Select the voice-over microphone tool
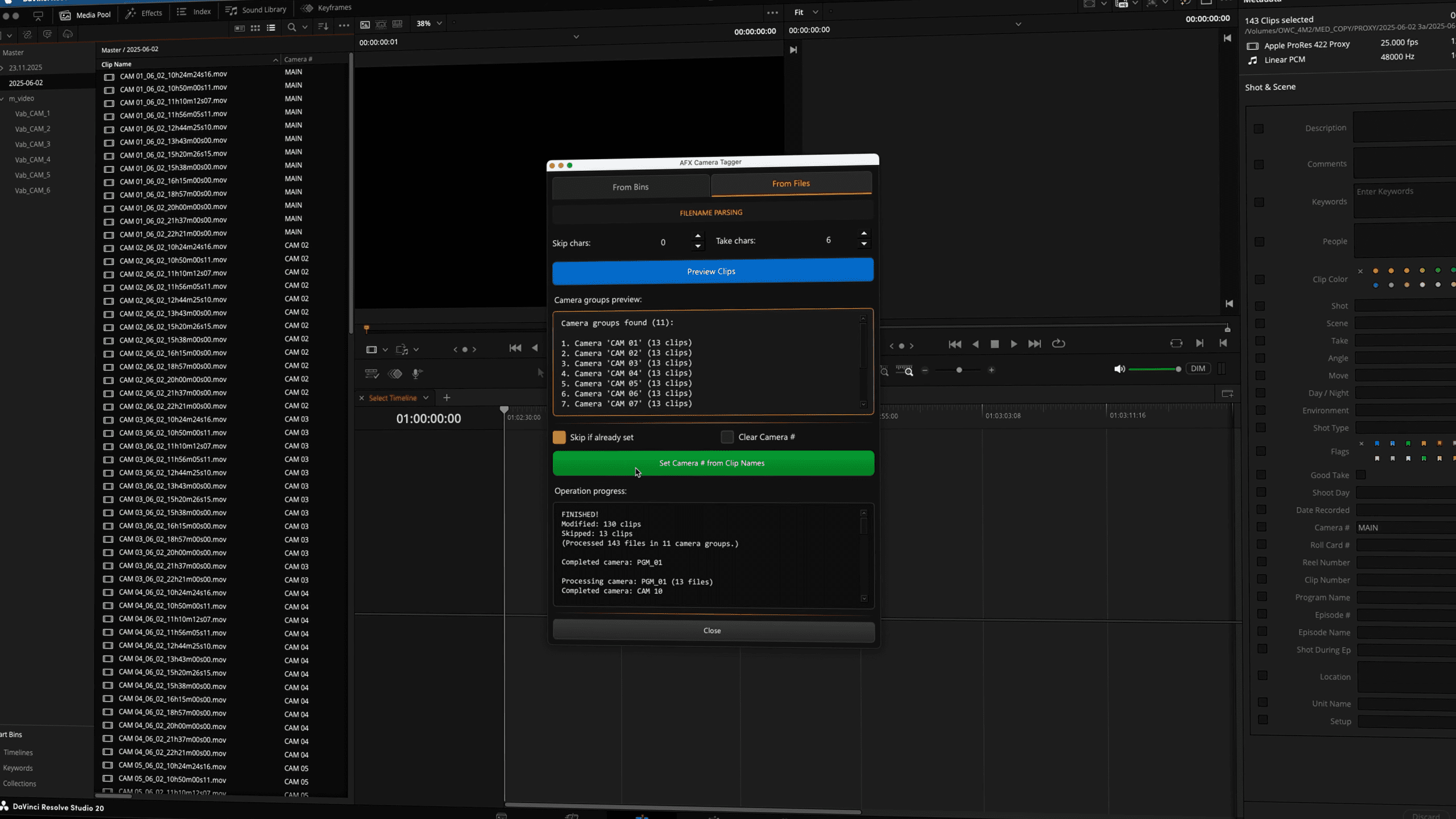 (417, 374)
